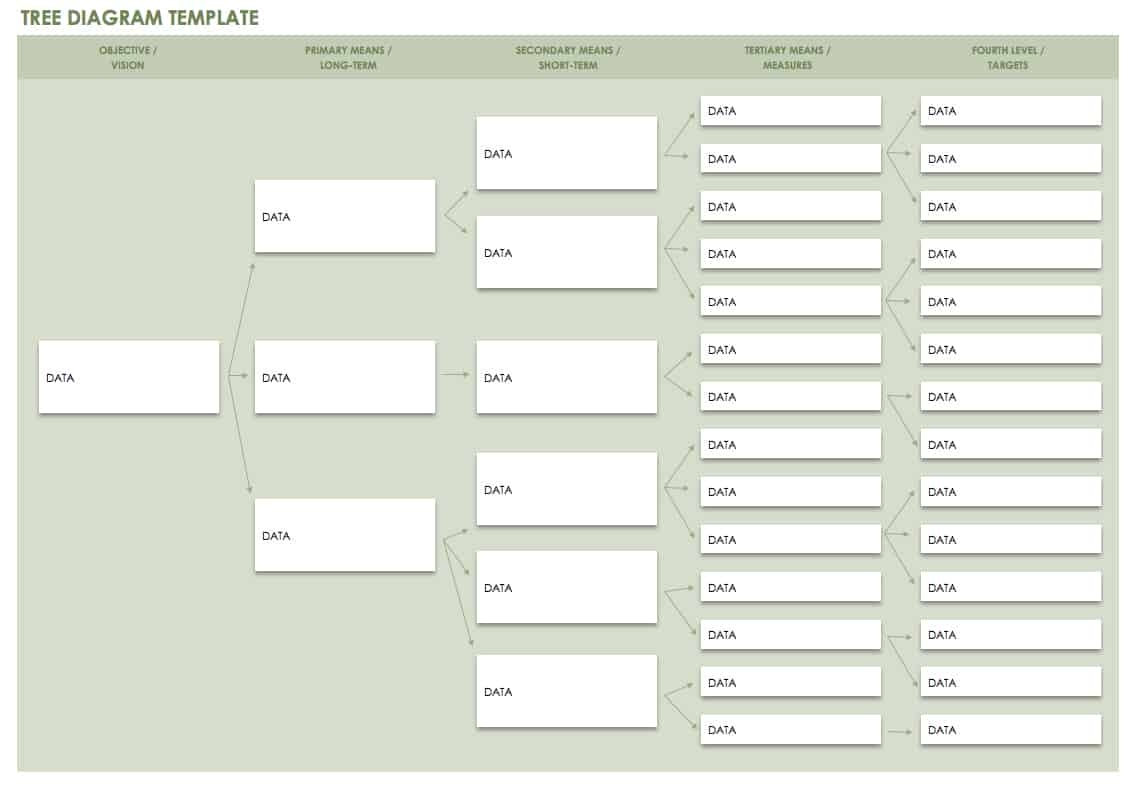The width and height of the screenshot is (1141, 801).
Task: Click the second Secondary Means DATA box from top
Action: click(567, 252)
